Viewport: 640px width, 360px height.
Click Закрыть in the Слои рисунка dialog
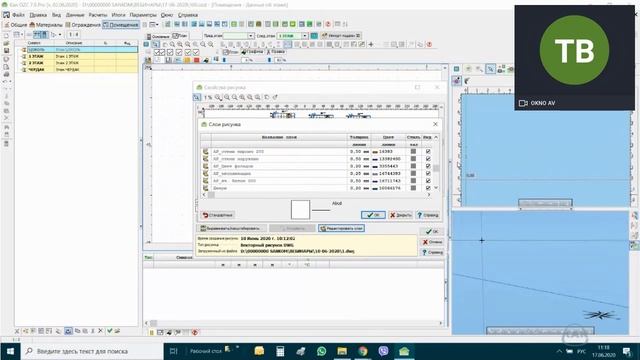click(x=400, y=215)
